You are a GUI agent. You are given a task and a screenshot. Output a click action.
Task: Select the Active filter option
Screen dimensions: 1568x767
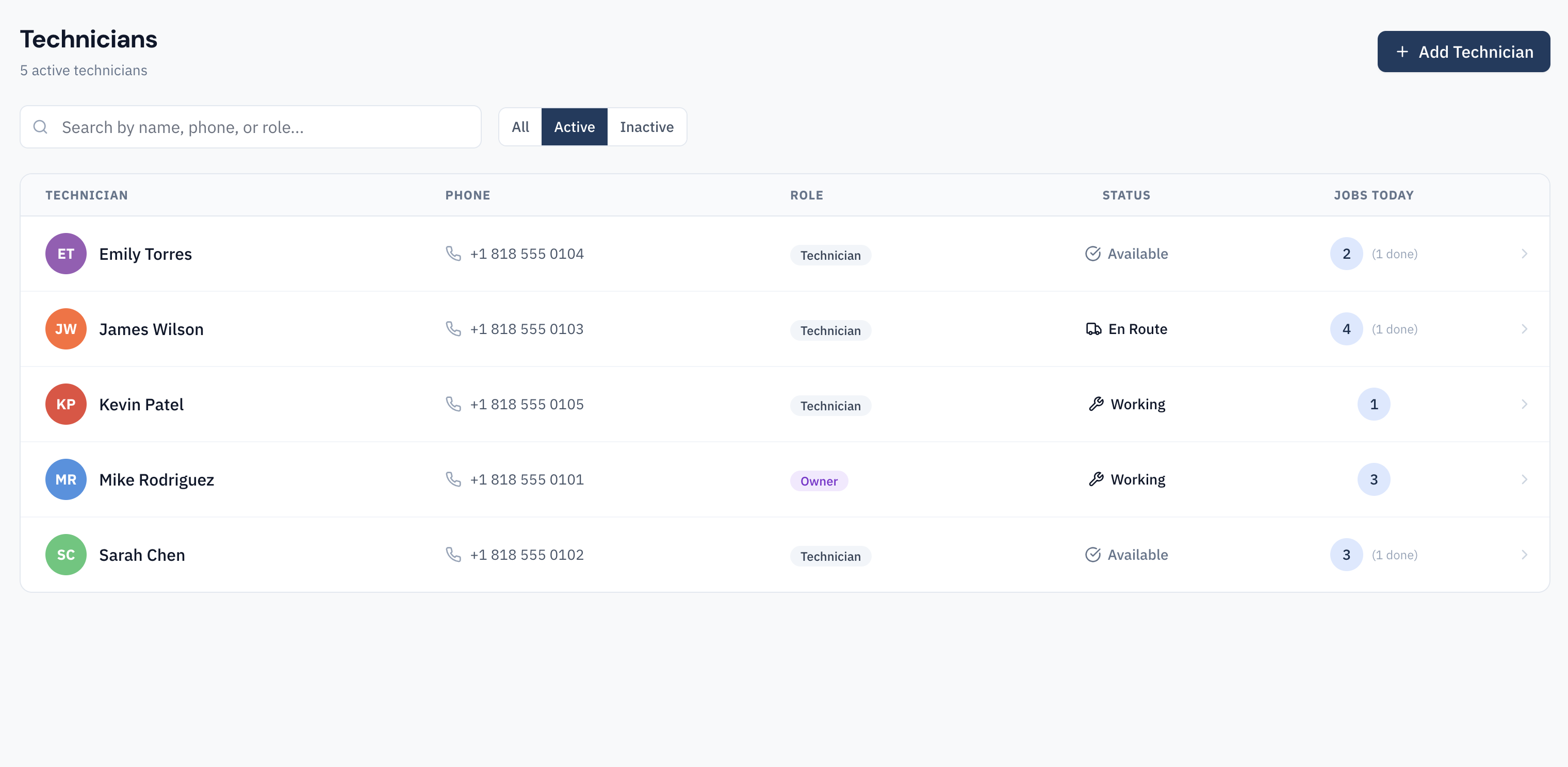[x=574, y=127]
